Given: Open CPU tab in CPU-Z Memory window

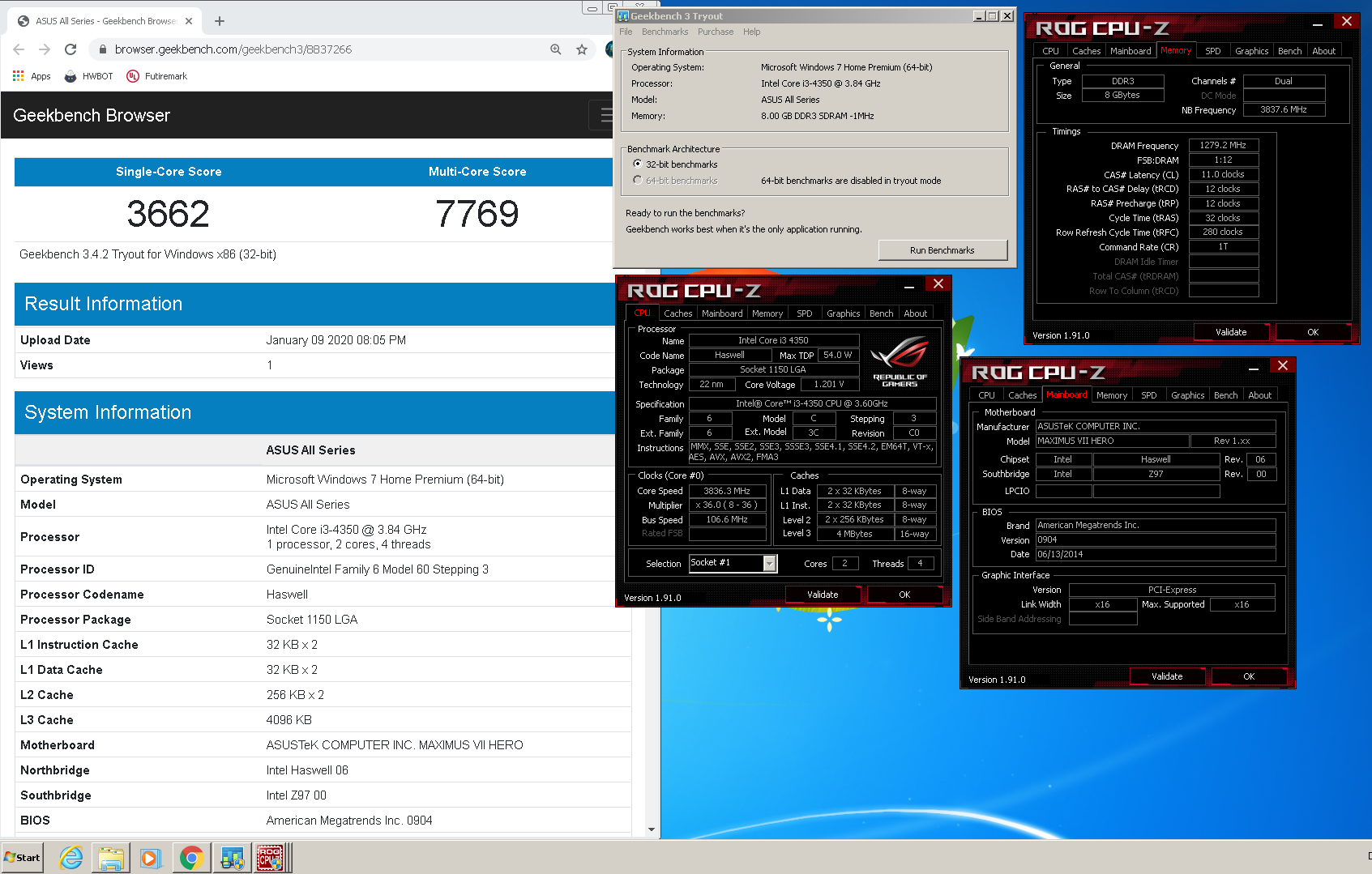Looking at the screenshot, I should point(1050,51).
